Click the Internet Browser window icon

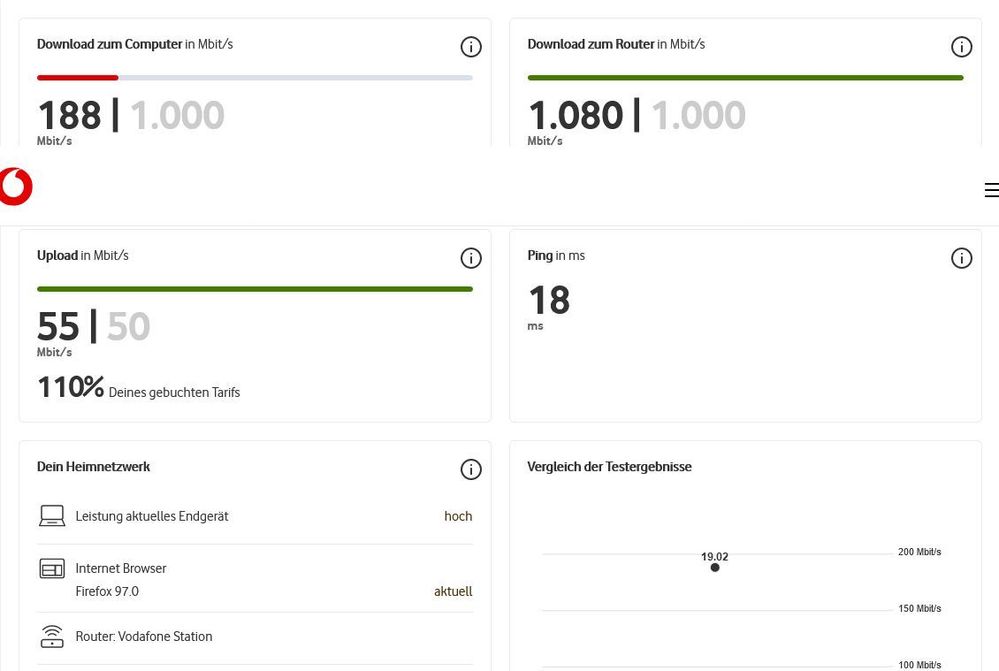coord(52,569)
